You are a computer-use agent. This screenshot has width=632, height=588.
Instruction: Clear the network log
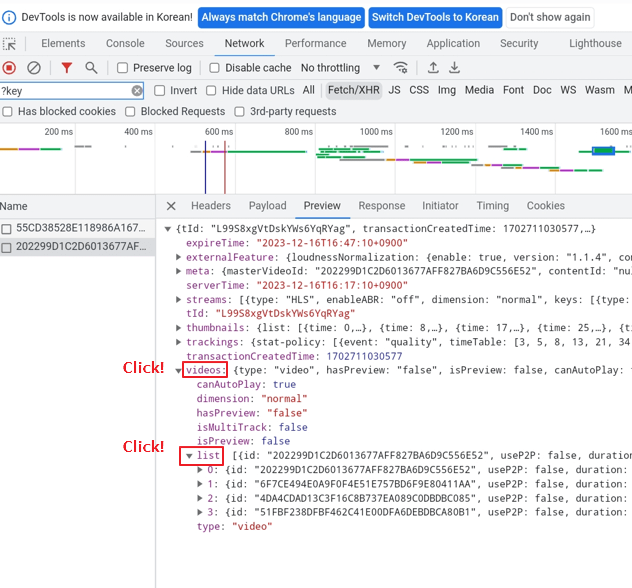pyautogui.click(x=34, y=68)
